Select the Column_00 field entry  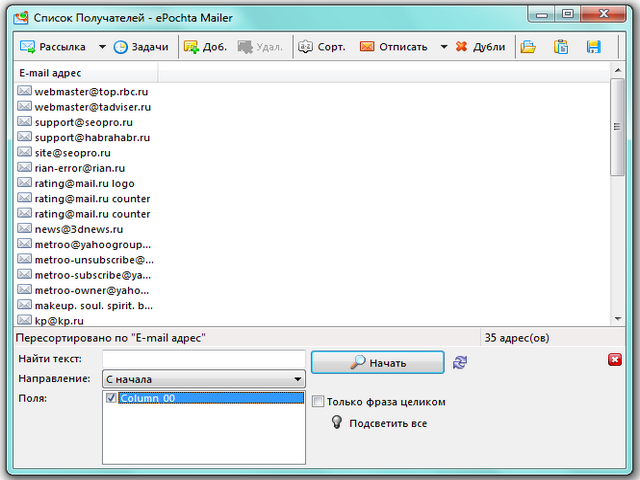click(211, 398)
